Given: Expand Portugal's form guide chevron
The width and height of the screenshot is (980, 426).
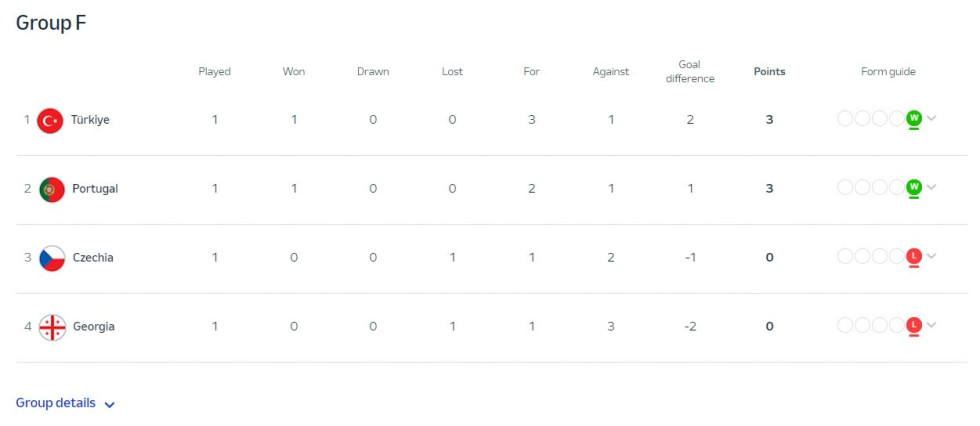Looking at the screenshot, I should pos(931,187).
